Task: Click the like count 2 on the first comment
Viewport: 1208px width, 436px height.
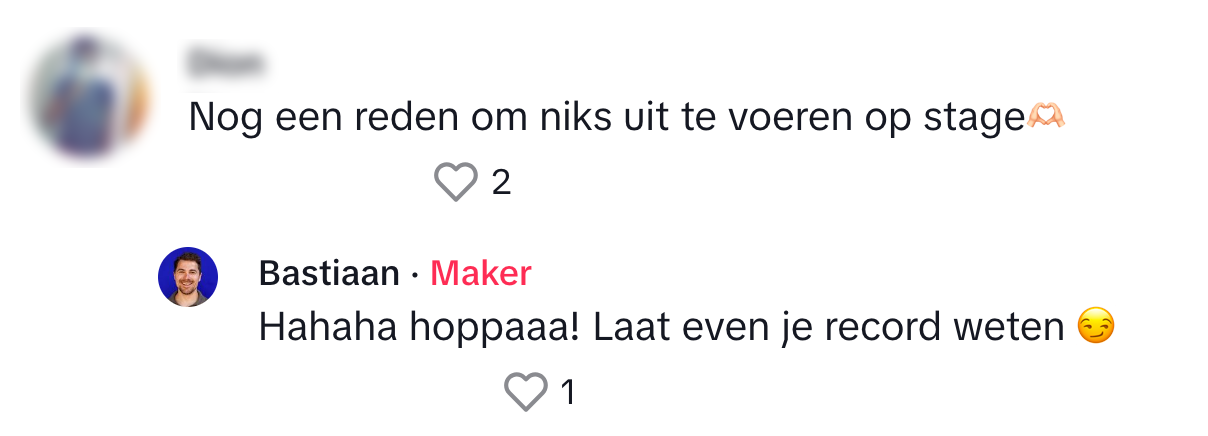Action: pyautogui.click(x=501, y=183)
